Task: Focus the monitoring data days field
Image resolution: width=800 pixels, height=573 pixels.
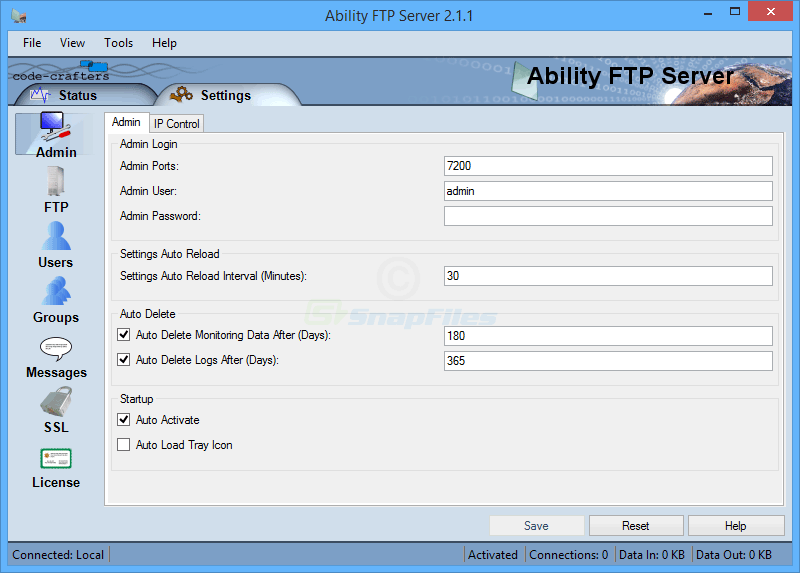Action: (x=608, y=336)
